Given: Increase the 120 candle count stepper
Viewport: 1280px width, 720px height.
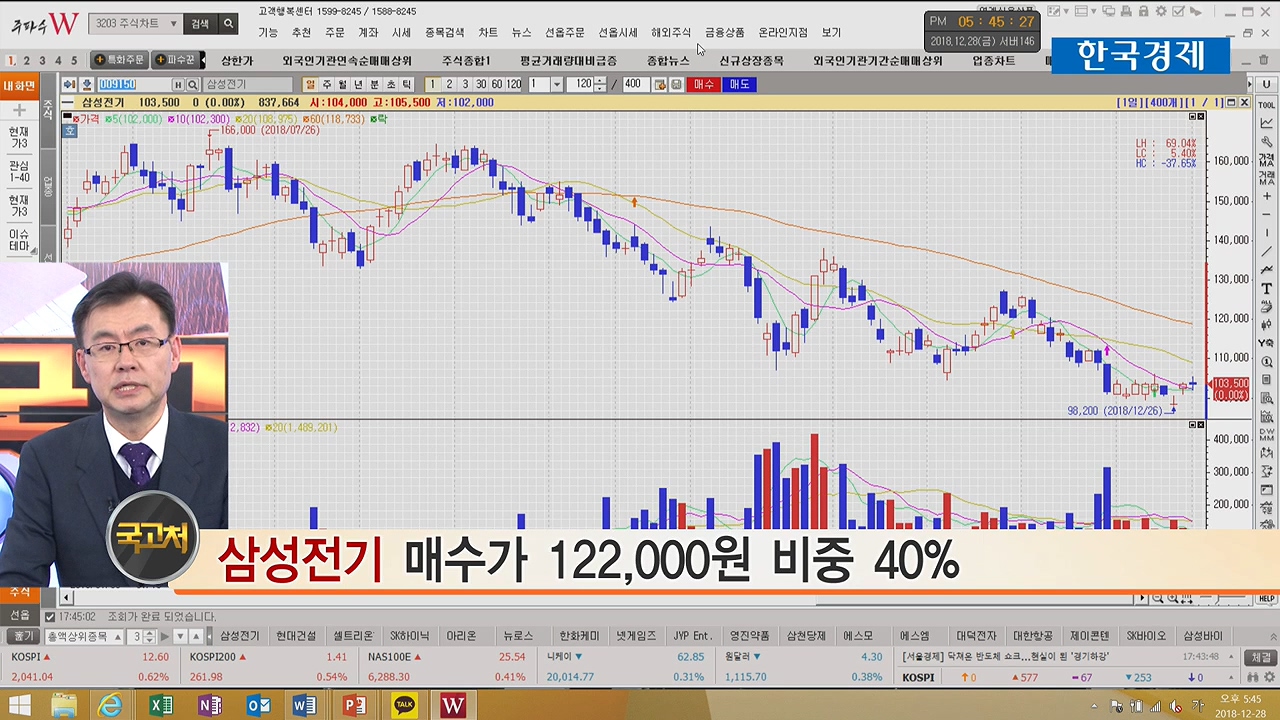Looking at the screenshot, I should click(x=600, y=81).
